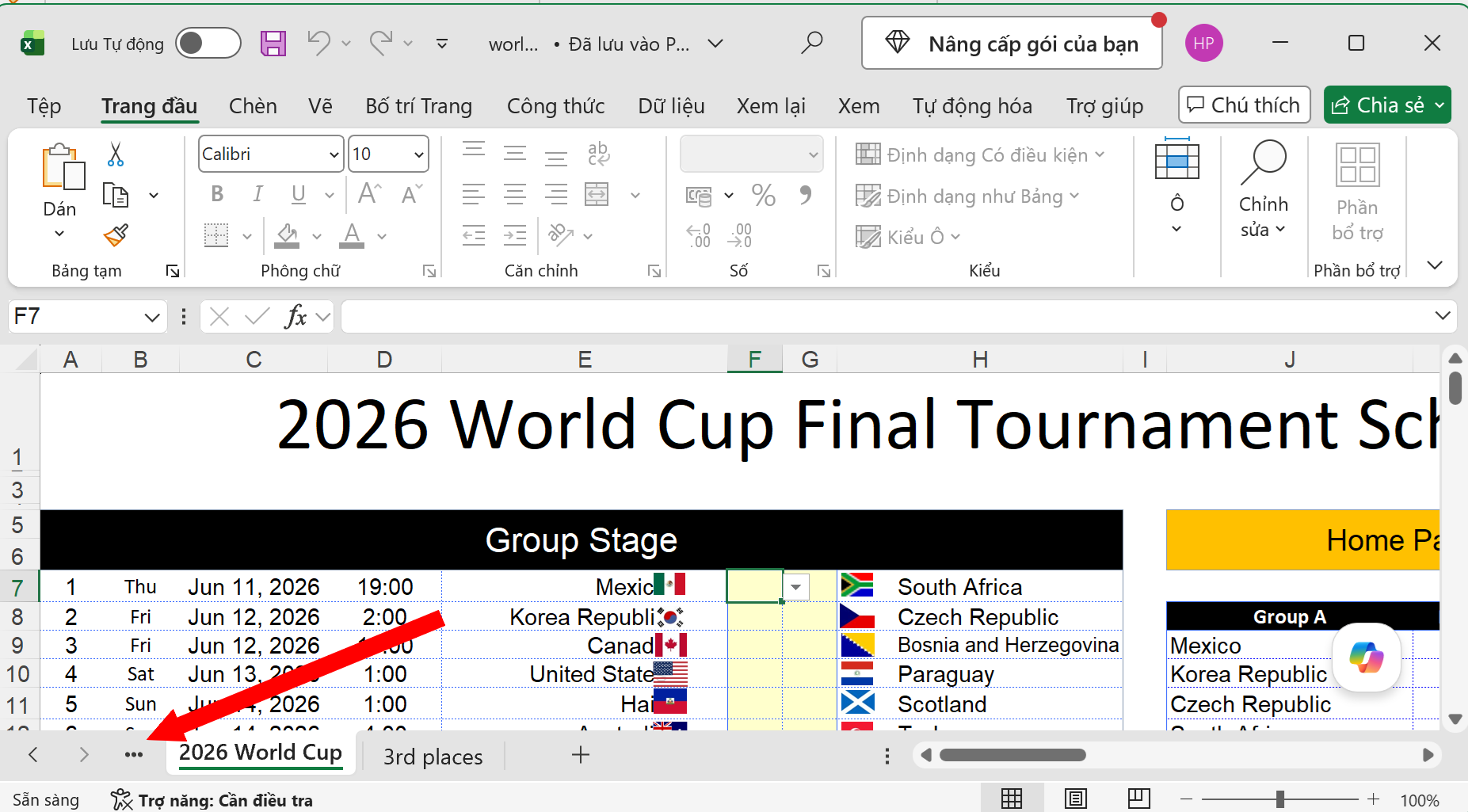Collapse the ribbon with the chevron

coord(1435,265)
